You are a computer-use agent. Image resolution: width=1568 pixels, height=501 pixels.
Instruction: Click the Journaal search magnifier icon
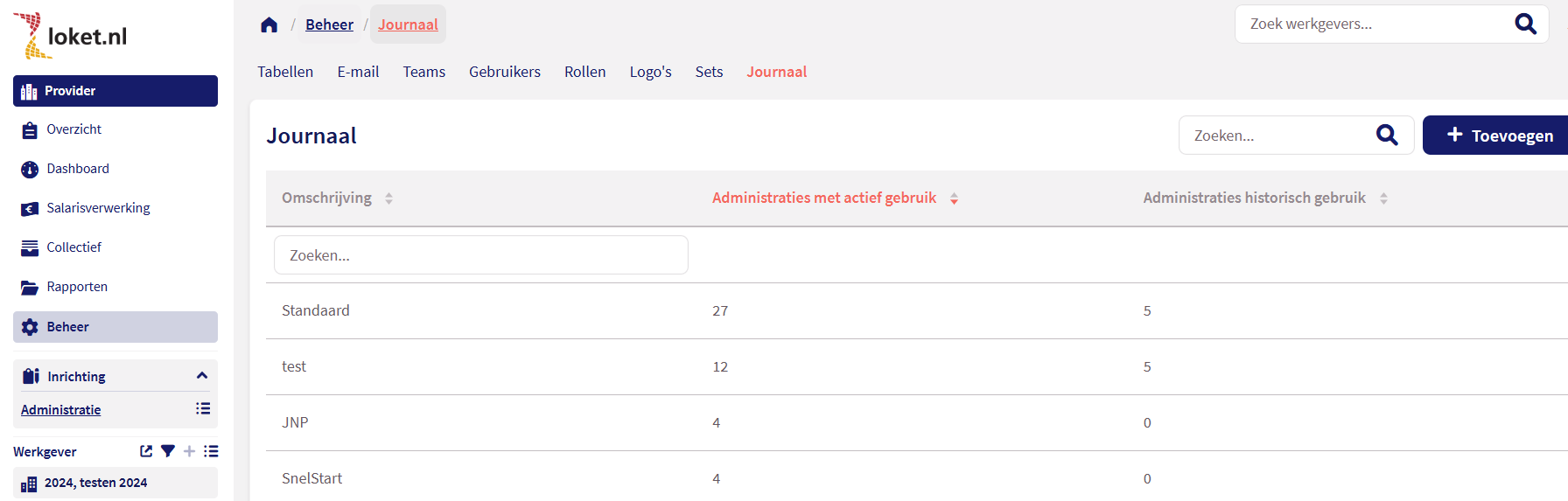1387,135
